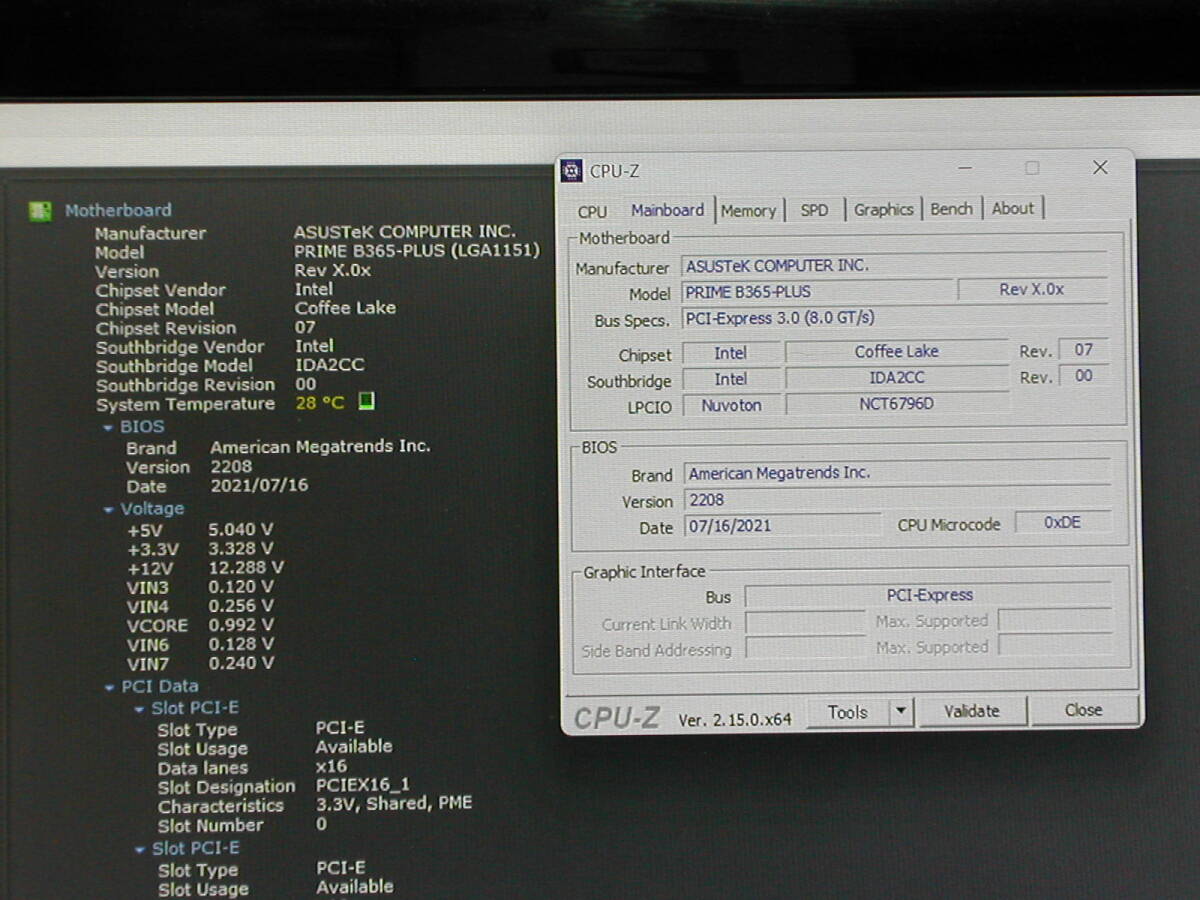Image resolution: width=1200 pixels, height=900 pixels.
Task: Click the Ver. 2.15.0.x64 version text
Action: tap(735, 719)
